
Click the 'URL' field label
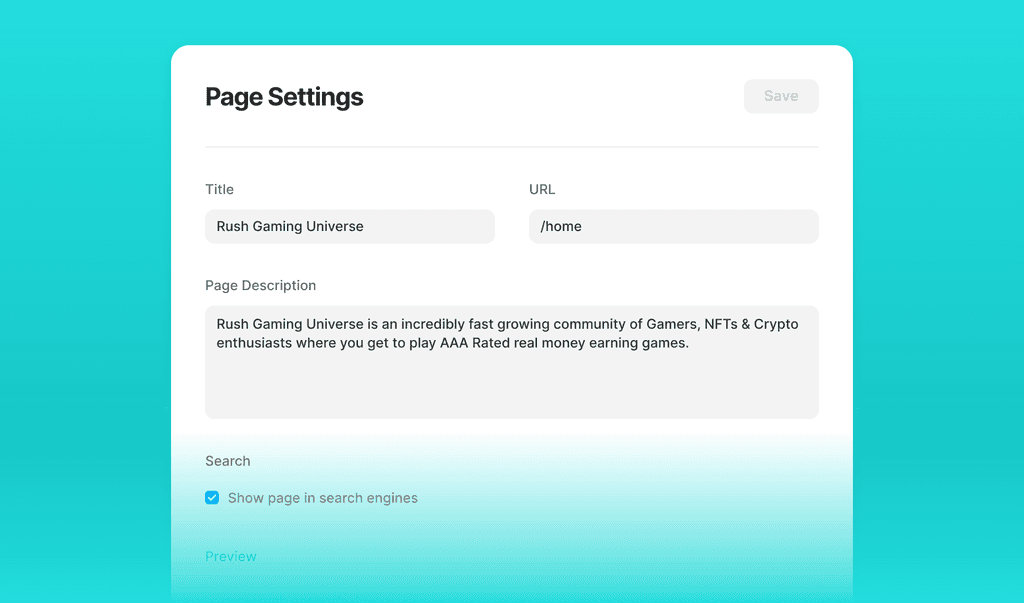coord(542,189)
